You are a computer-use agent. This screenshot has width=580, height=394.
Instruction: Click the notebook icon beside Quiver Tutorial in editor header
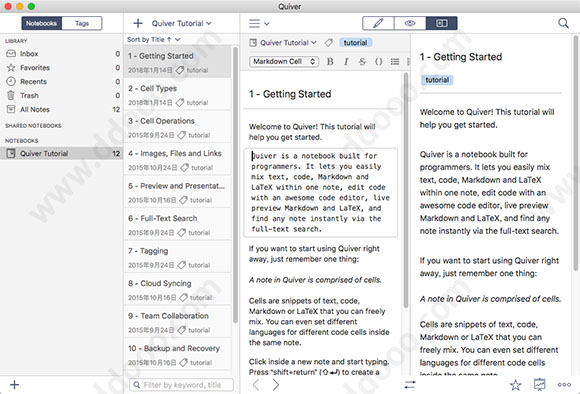[253, 43]
